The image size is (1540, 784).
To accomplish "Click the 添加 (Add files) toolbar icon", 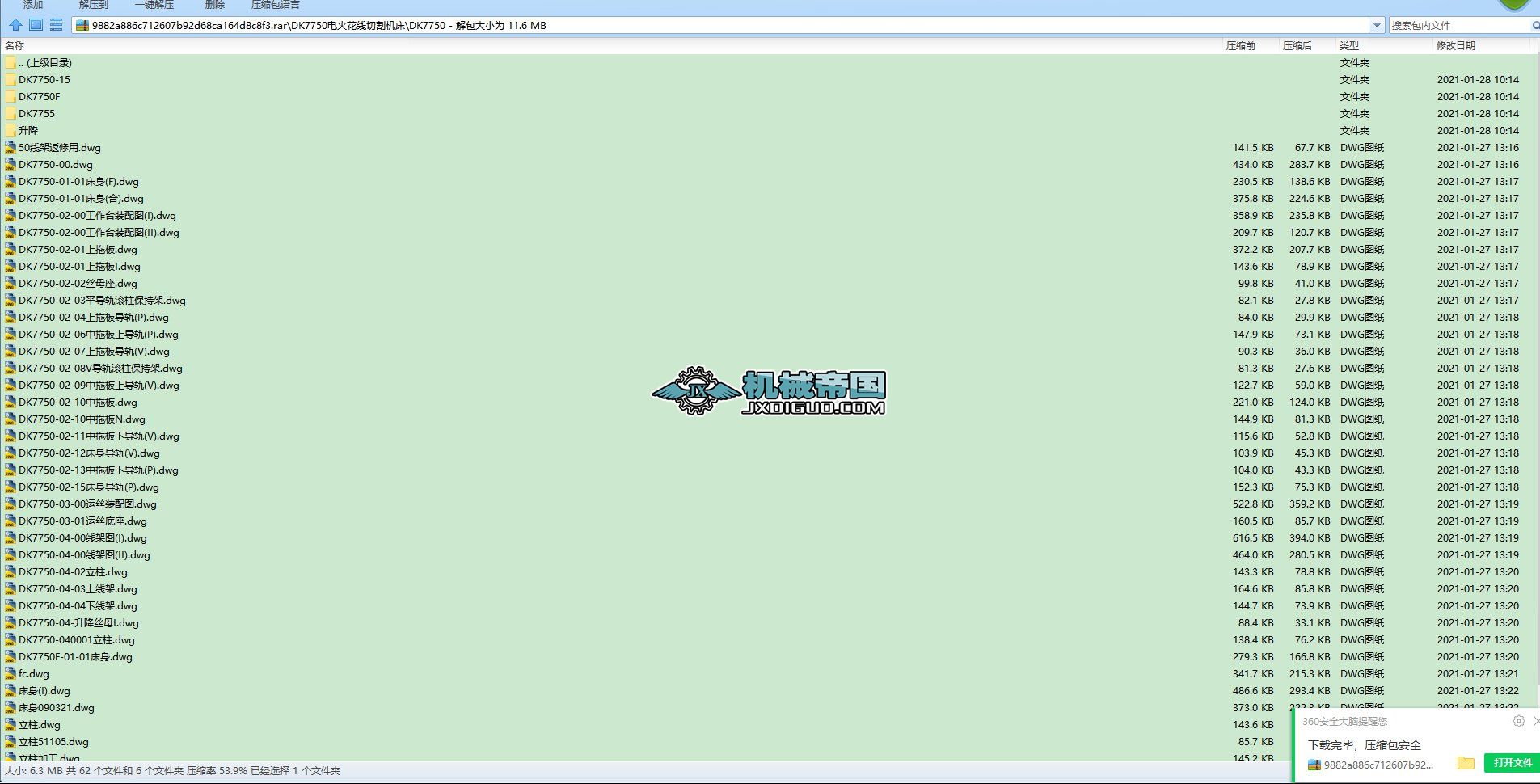I will click(32, 6).
